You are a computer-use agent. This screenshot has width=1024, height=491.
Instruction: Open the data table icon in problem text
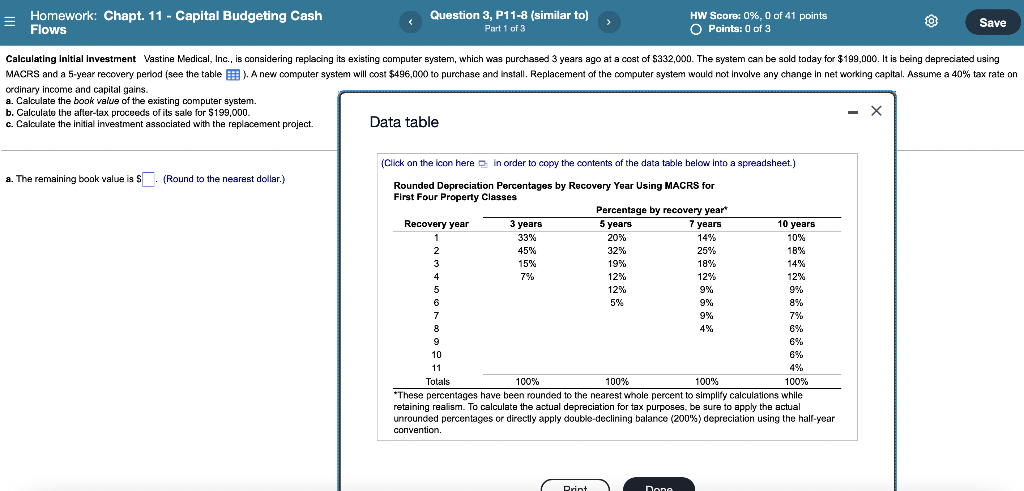coord(233,74)
